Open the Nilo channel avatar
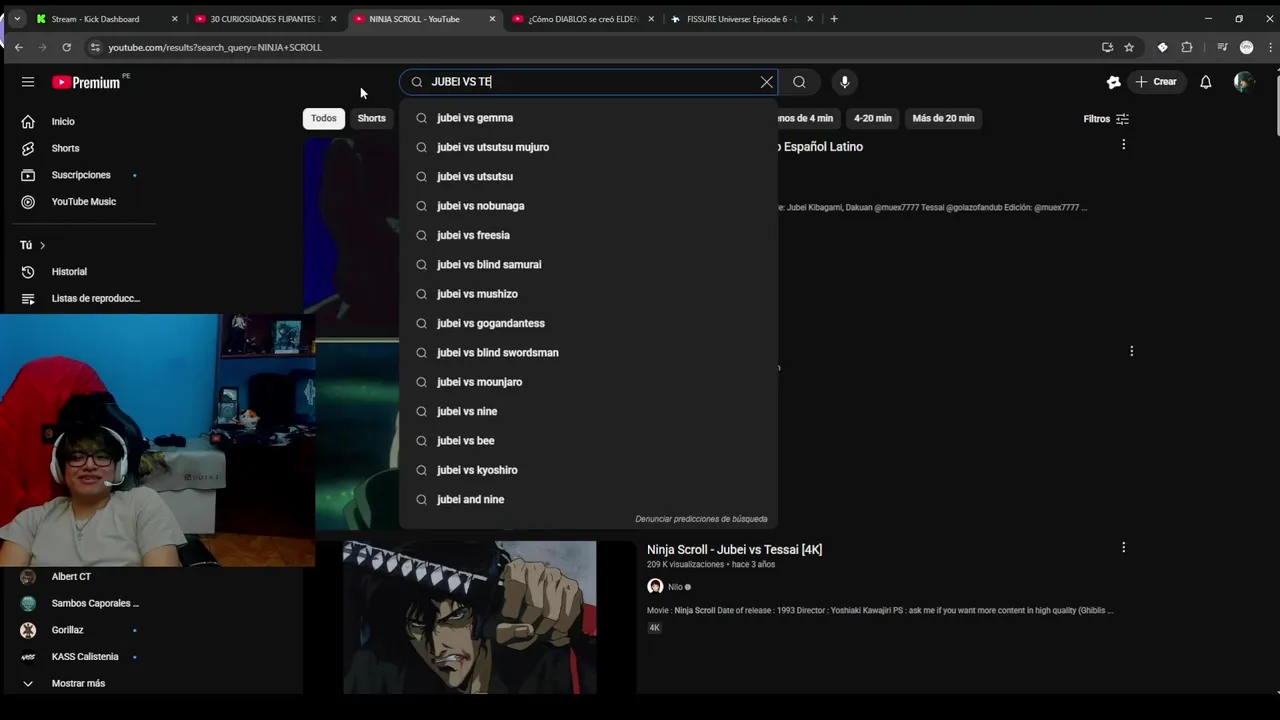This screenshot has height=720, width=1280. (x=655, y=587)
